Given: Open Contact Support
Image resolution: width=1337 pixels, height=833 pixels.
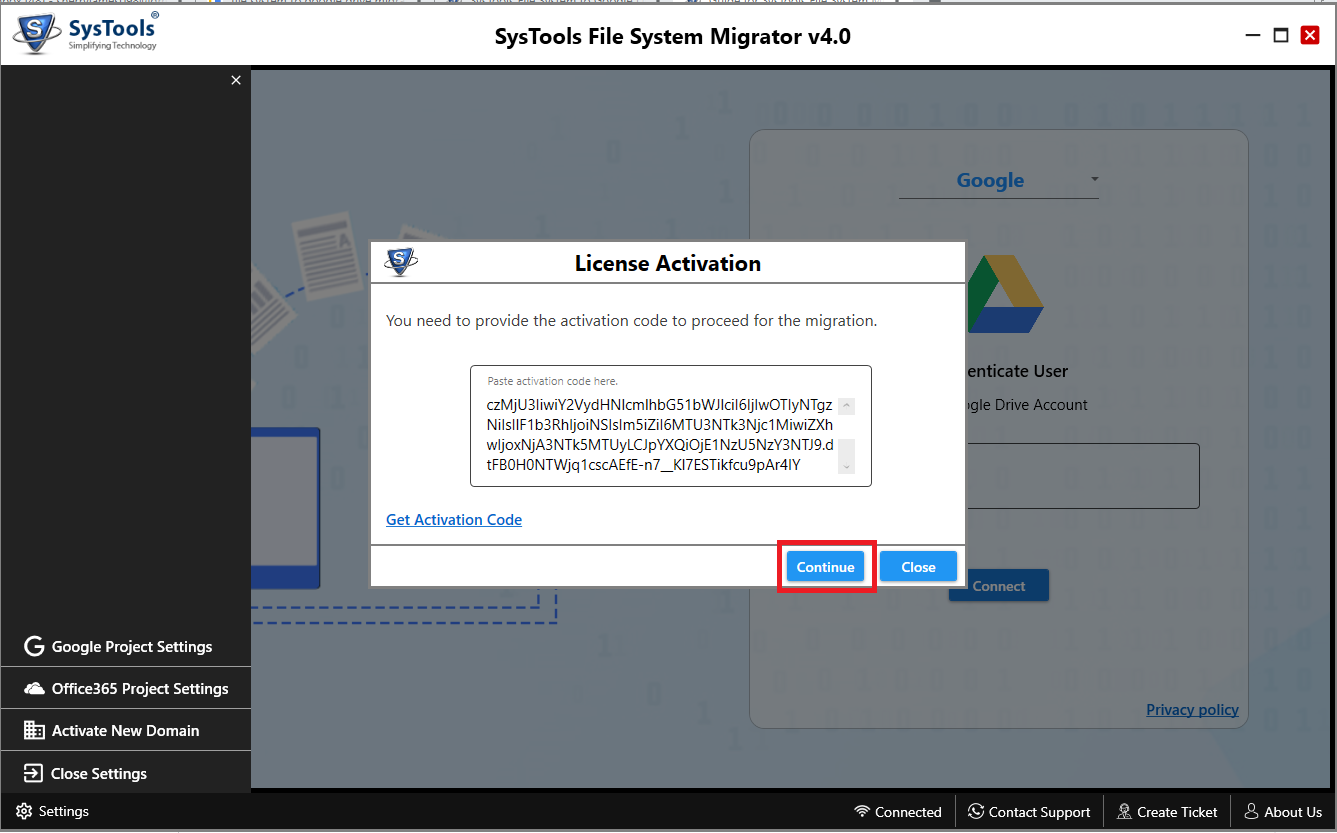Looking at the screenshot, I should click(1029, 812).
